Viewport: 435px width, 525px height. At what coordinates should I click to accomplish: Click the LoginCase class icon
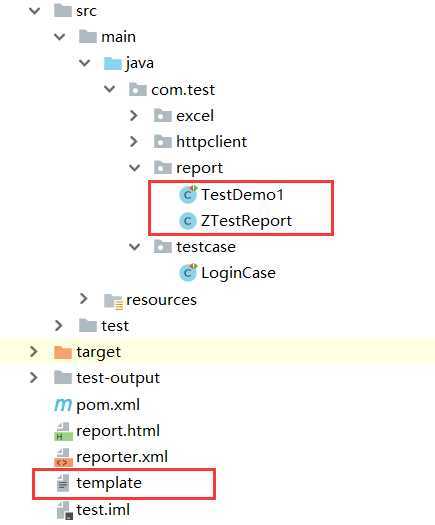[188, 273]
